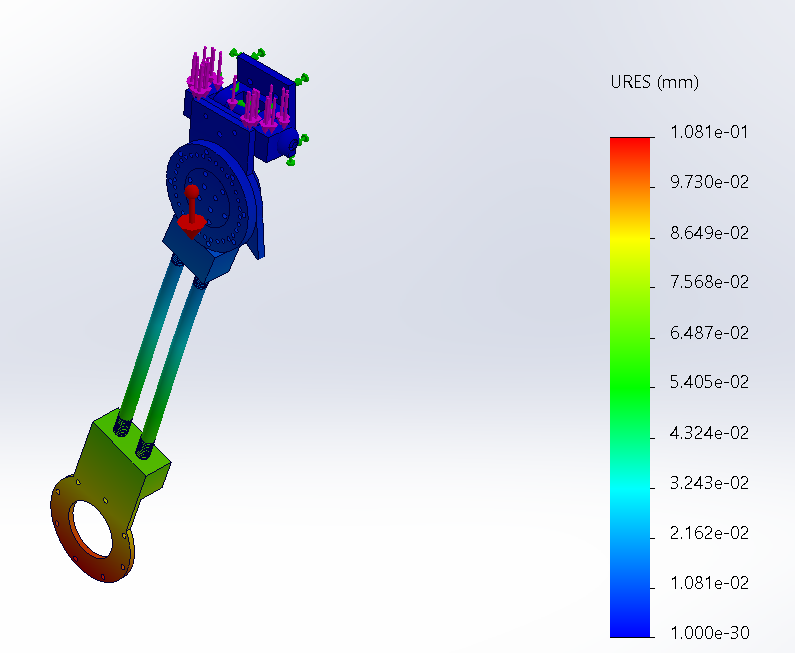Select the red gravity arrow symbol
The image size is (795, 653).
[x=191, y=212]
